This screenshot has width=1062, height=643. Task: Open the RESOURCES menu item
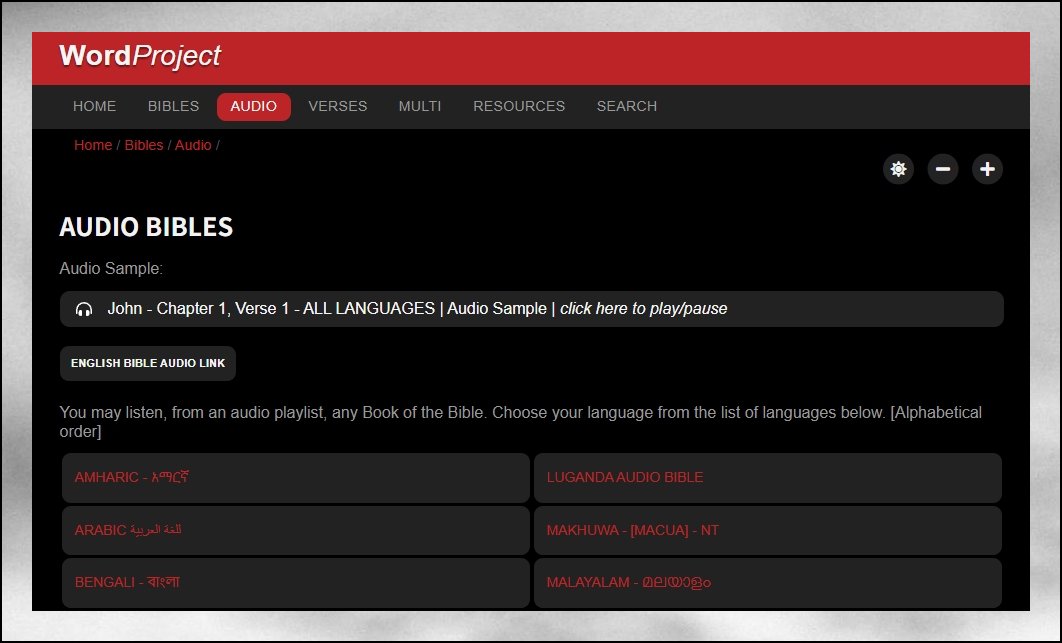pos(519,106)
